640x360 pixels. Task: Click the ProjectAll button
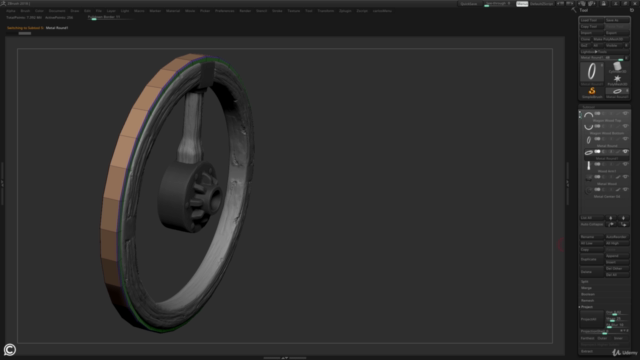(591, 319)
